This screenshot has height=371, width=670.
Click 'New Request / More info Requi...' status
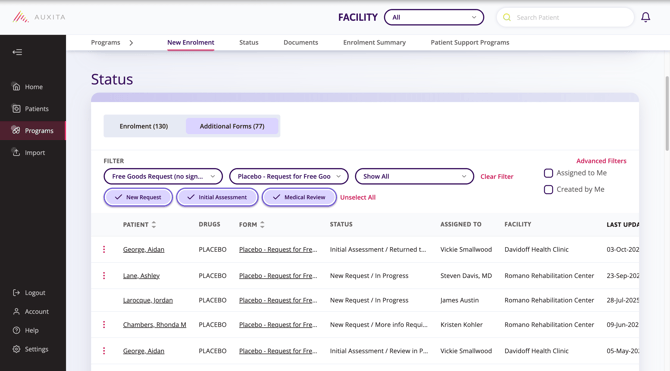pyautogui.click(x=378, y=325)
